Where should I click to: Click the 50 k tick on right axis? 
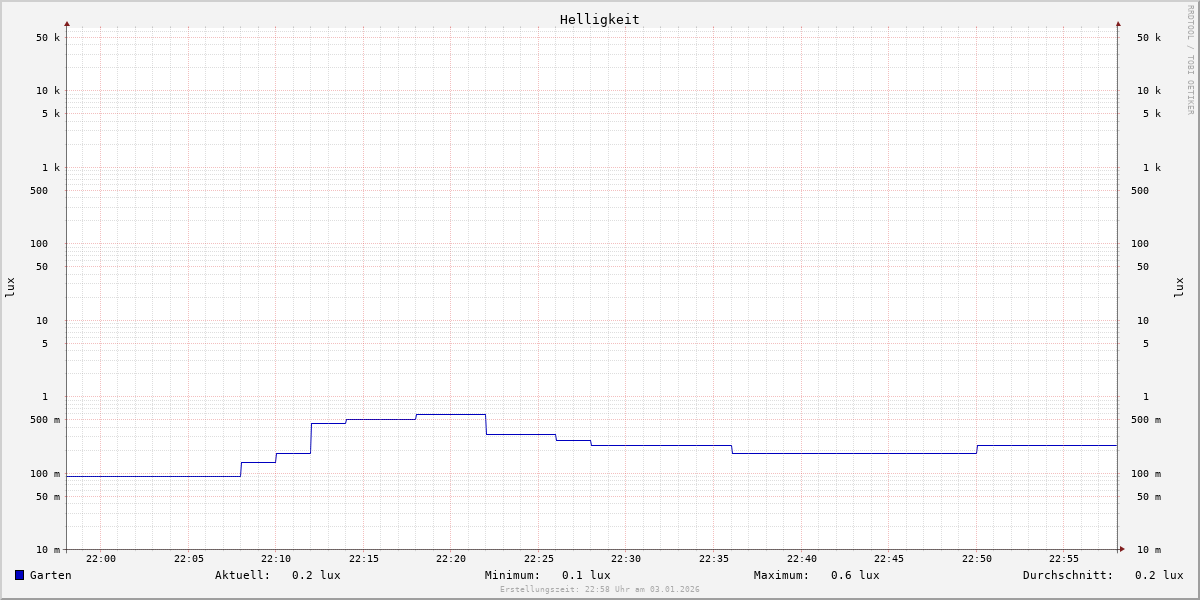1149,38
